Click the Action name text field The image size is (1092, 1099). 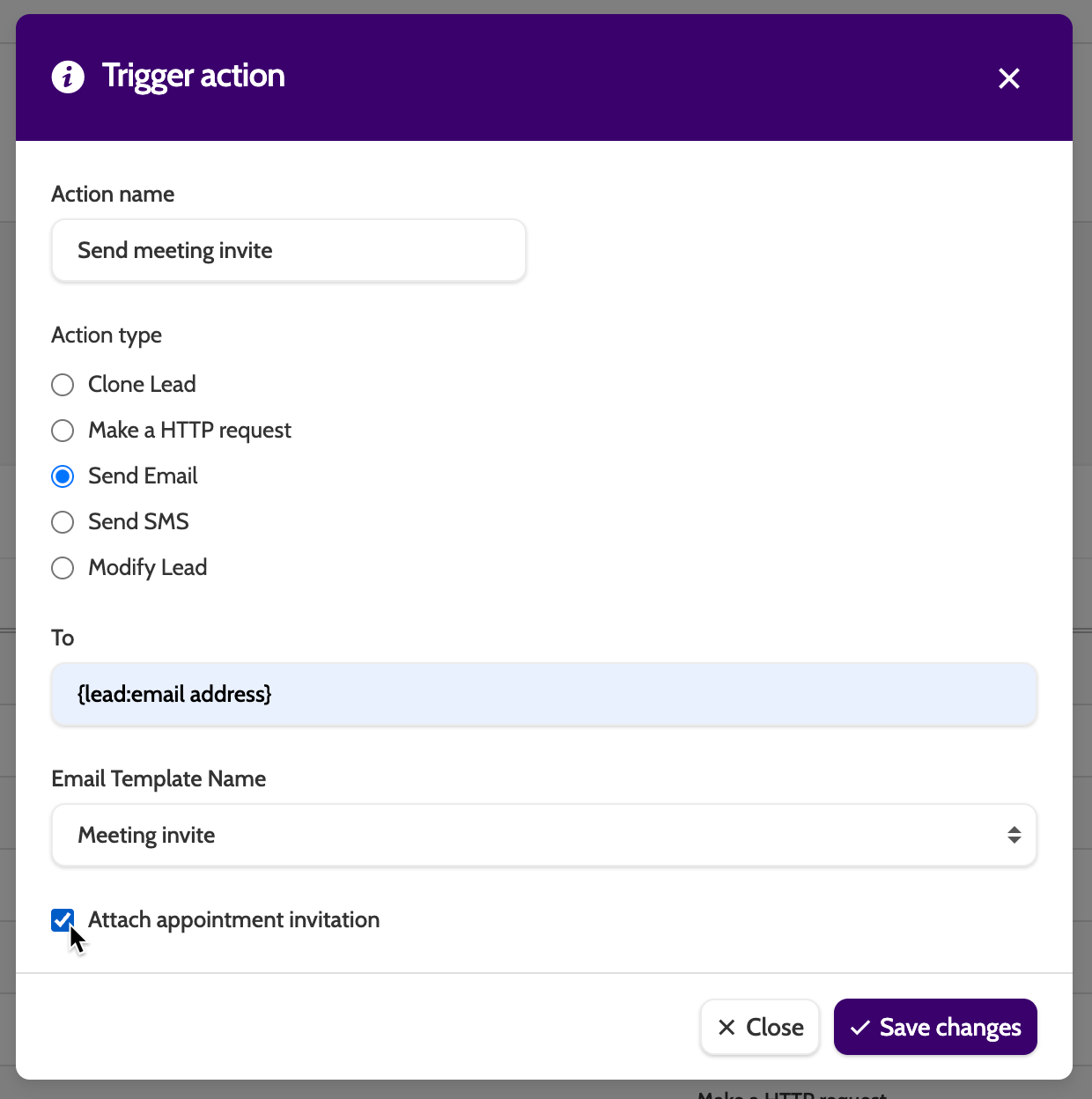click(x=289, y=251)
